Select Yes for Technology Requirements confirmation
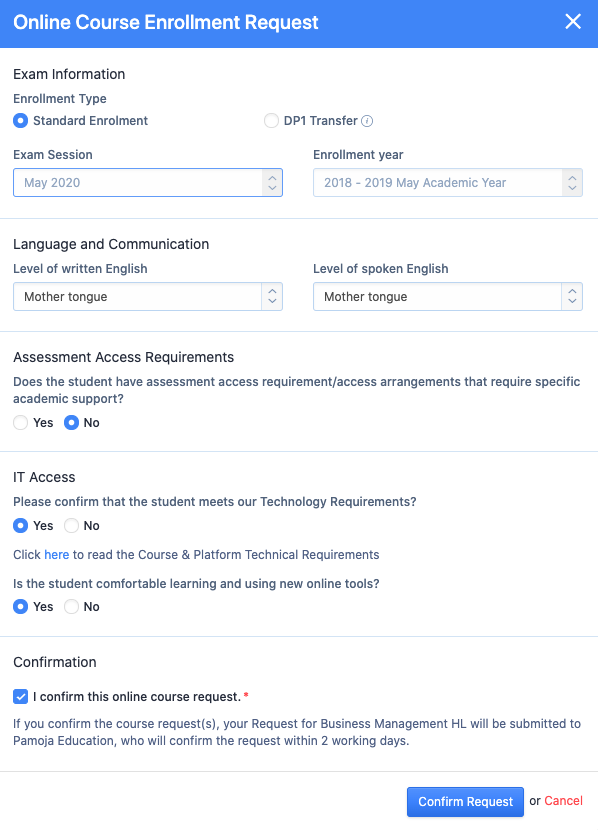The width and height of the screenshot is (598, 830). (21, 526)
